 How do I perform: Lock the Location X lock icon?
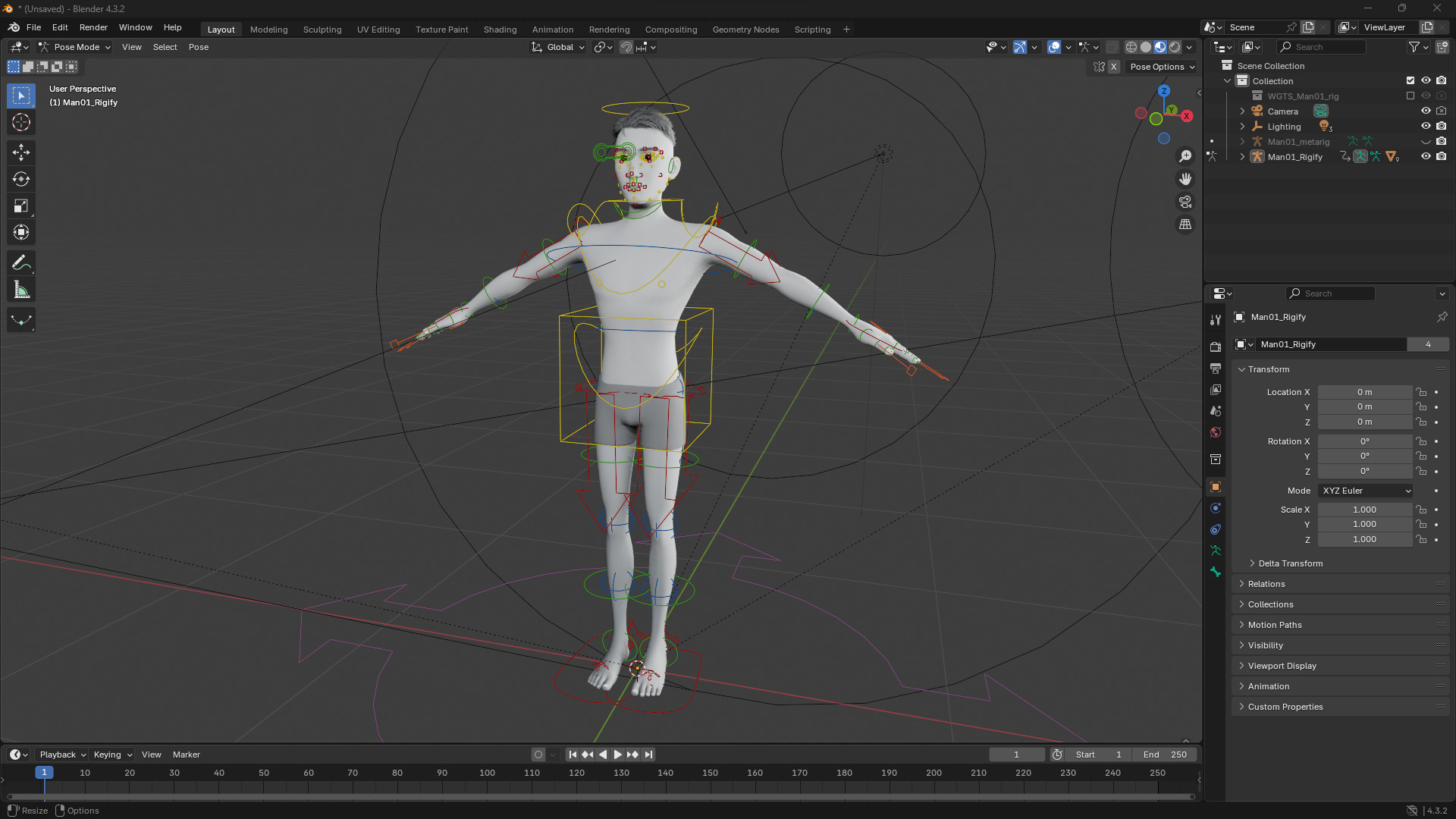pyautogui.click(x=1422, y=392)
